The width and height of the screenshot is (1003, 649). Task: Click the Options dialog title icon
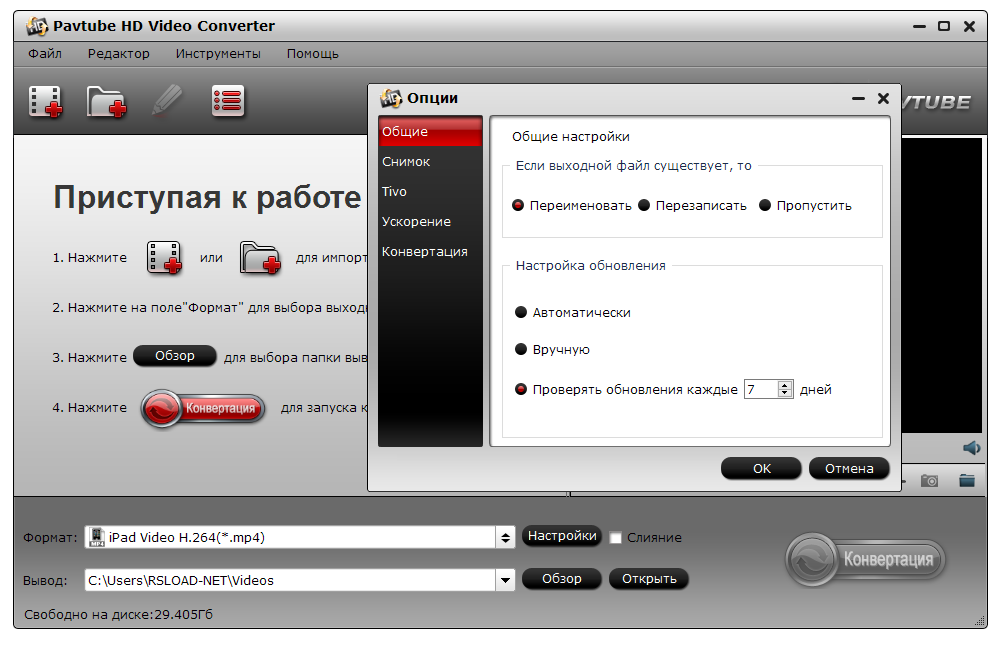click(391, 98)
